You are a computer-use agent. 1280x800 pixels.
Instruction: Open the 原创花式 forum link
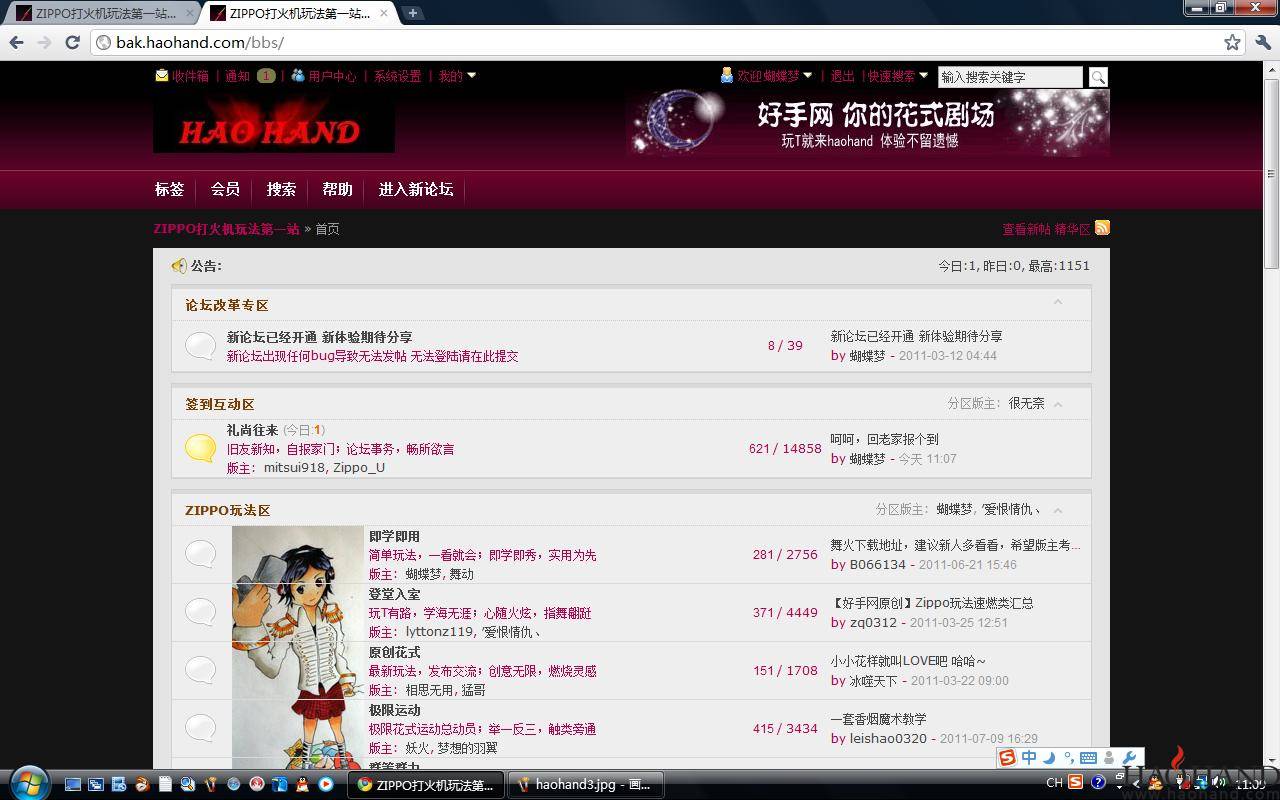[394, 652]
